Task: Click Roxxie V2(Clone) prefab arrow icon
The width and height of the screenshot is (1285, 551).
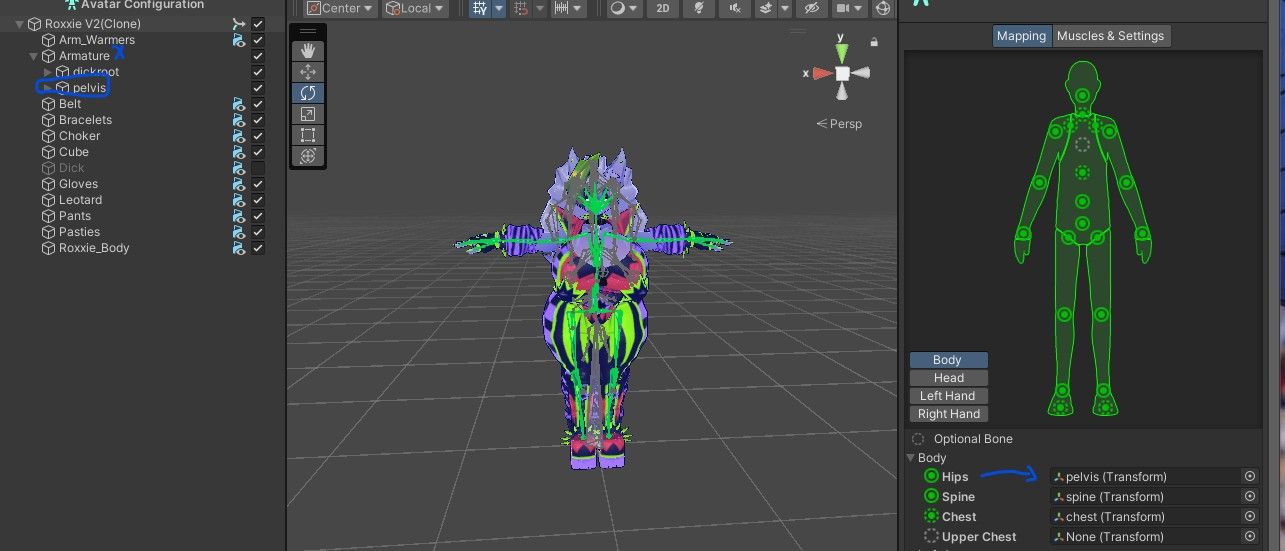Action: click(x=238, y=24)
